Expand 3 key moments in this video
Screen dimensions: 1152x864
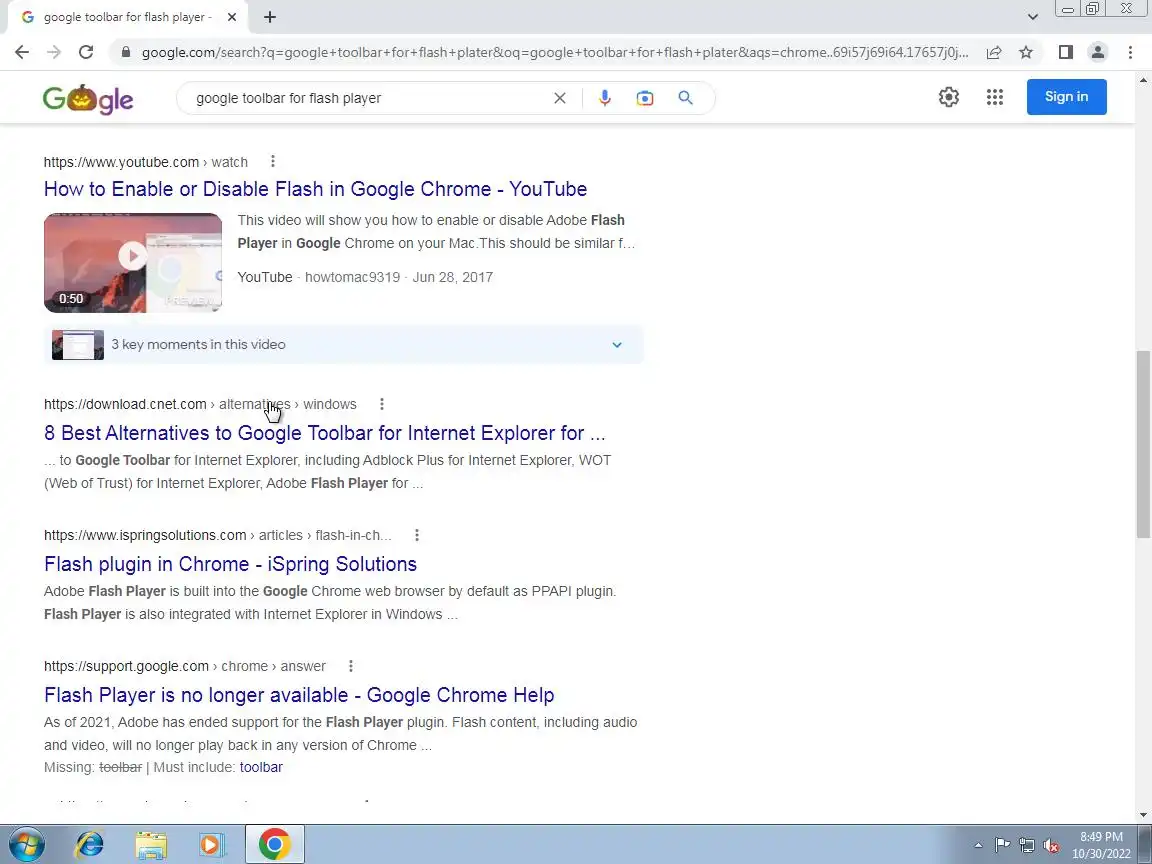pyautogui.click(x=344, y=345)
